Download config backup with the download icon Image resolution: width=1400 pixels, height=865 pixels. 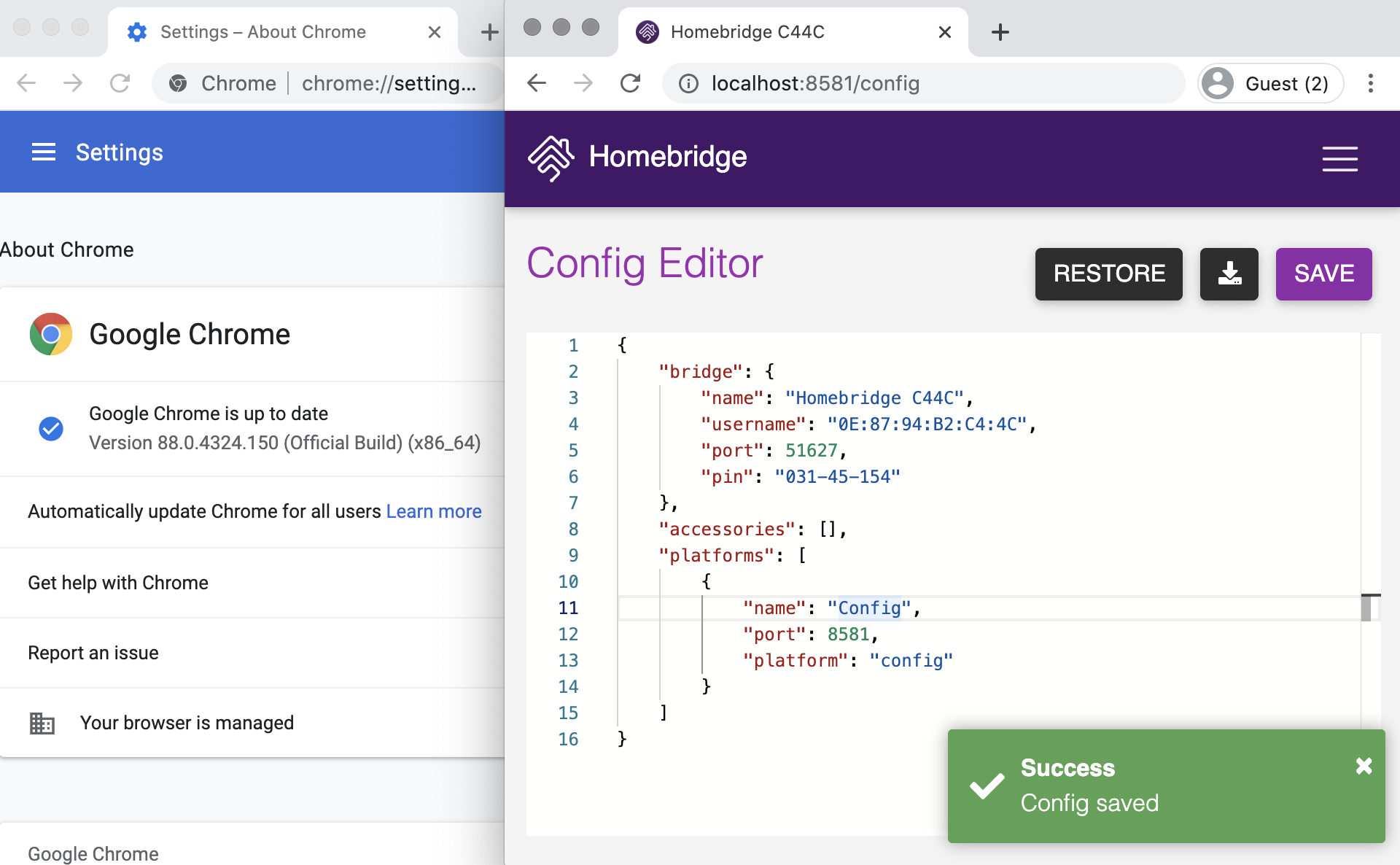(1229, 274)
